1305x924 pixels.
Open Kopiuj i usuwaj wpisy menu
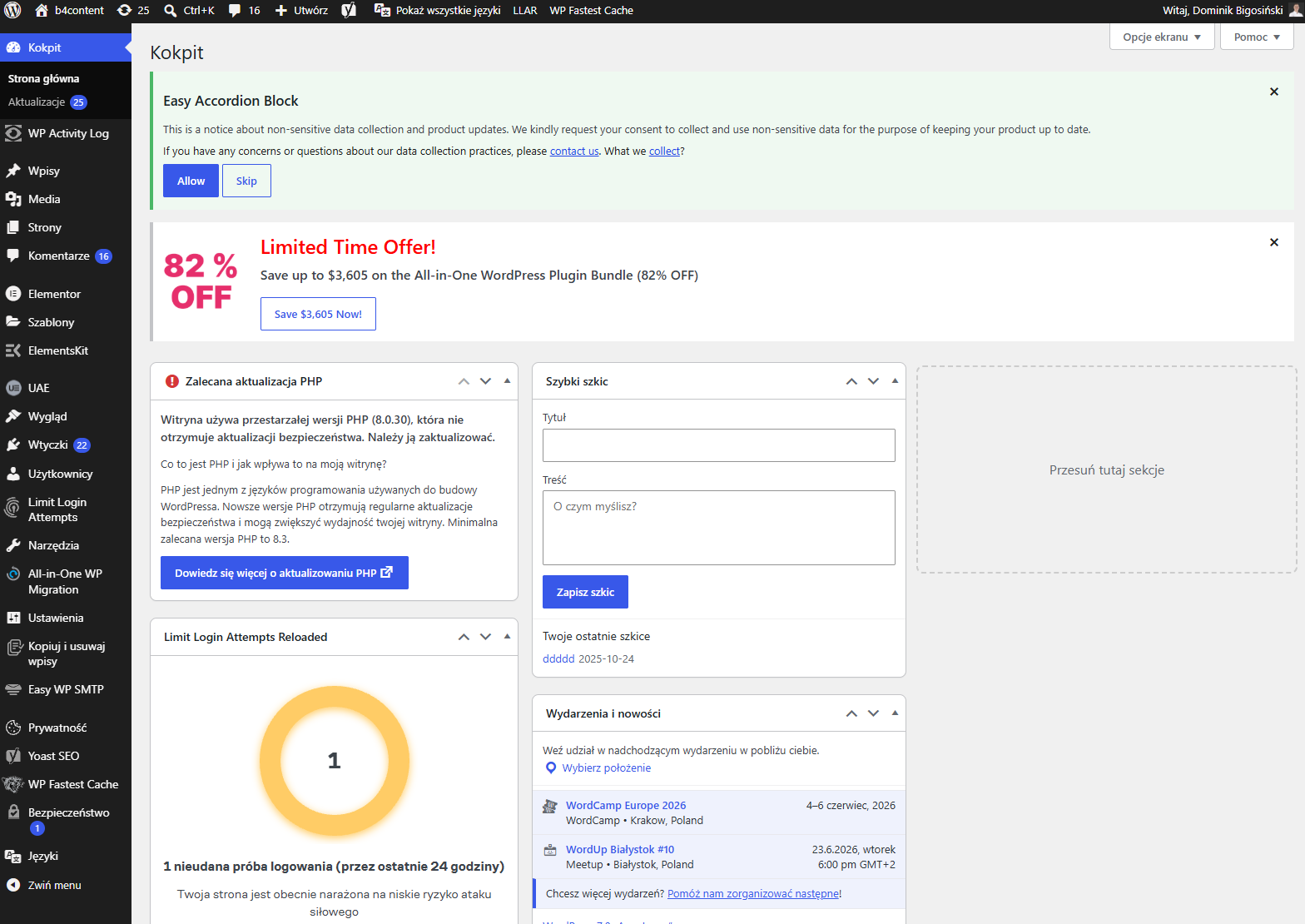(66, 653)
